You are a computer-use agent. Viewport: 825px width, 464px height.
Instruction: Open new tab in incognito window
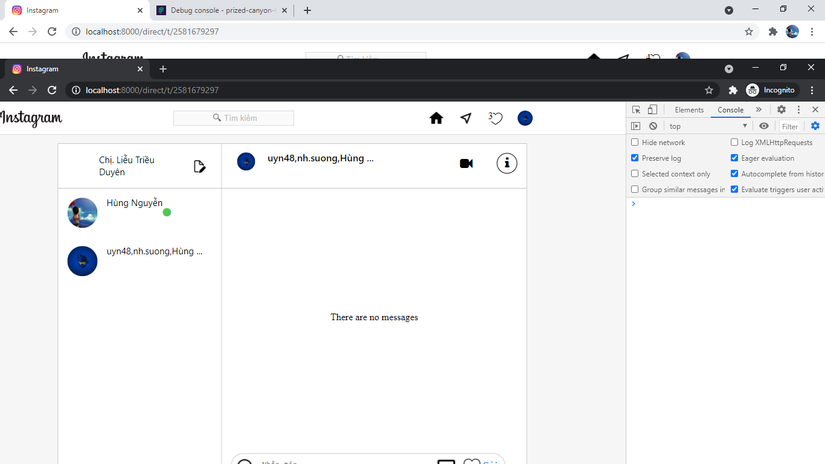pos(163,69)
